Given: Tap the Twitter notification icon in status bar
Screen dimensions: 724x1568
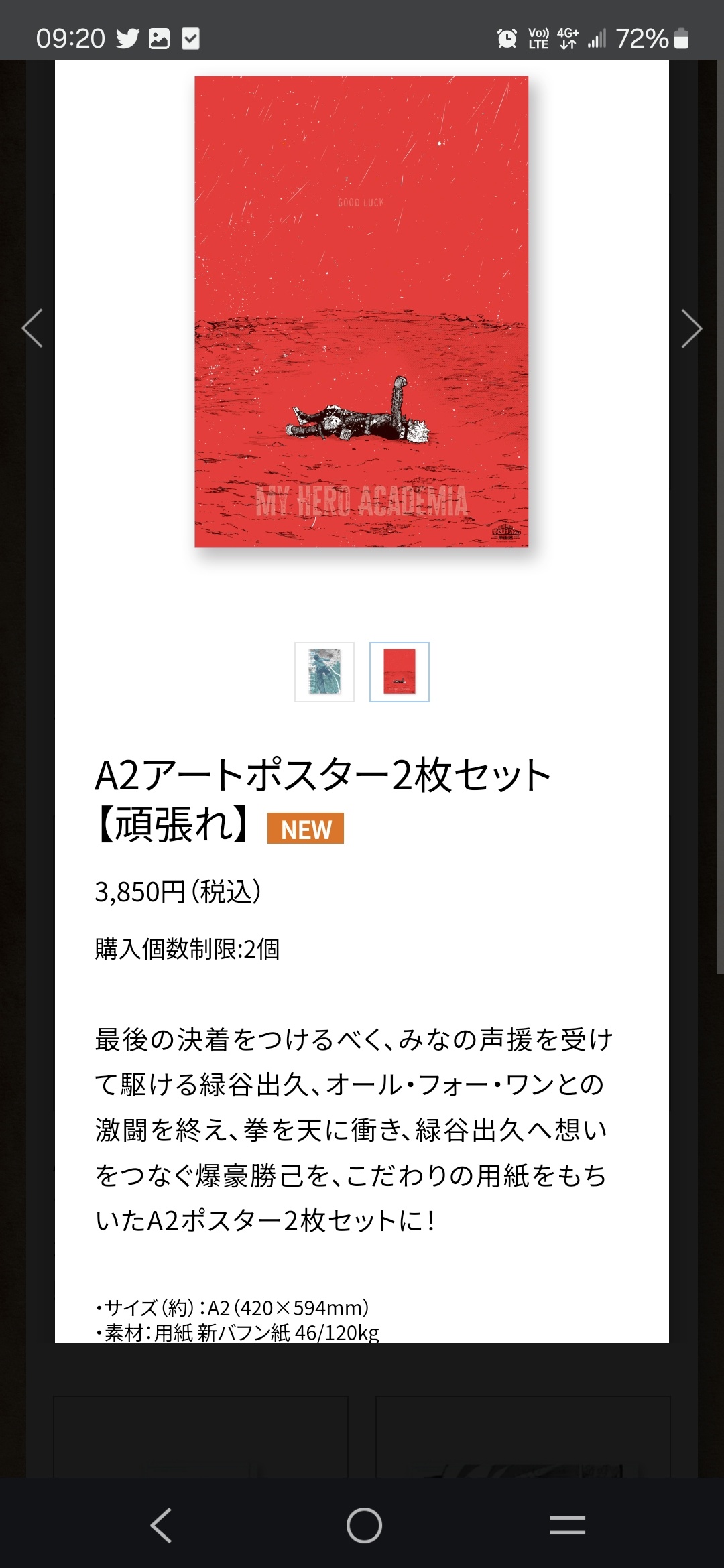Looking at the screenshot, I should coord(127,39).
